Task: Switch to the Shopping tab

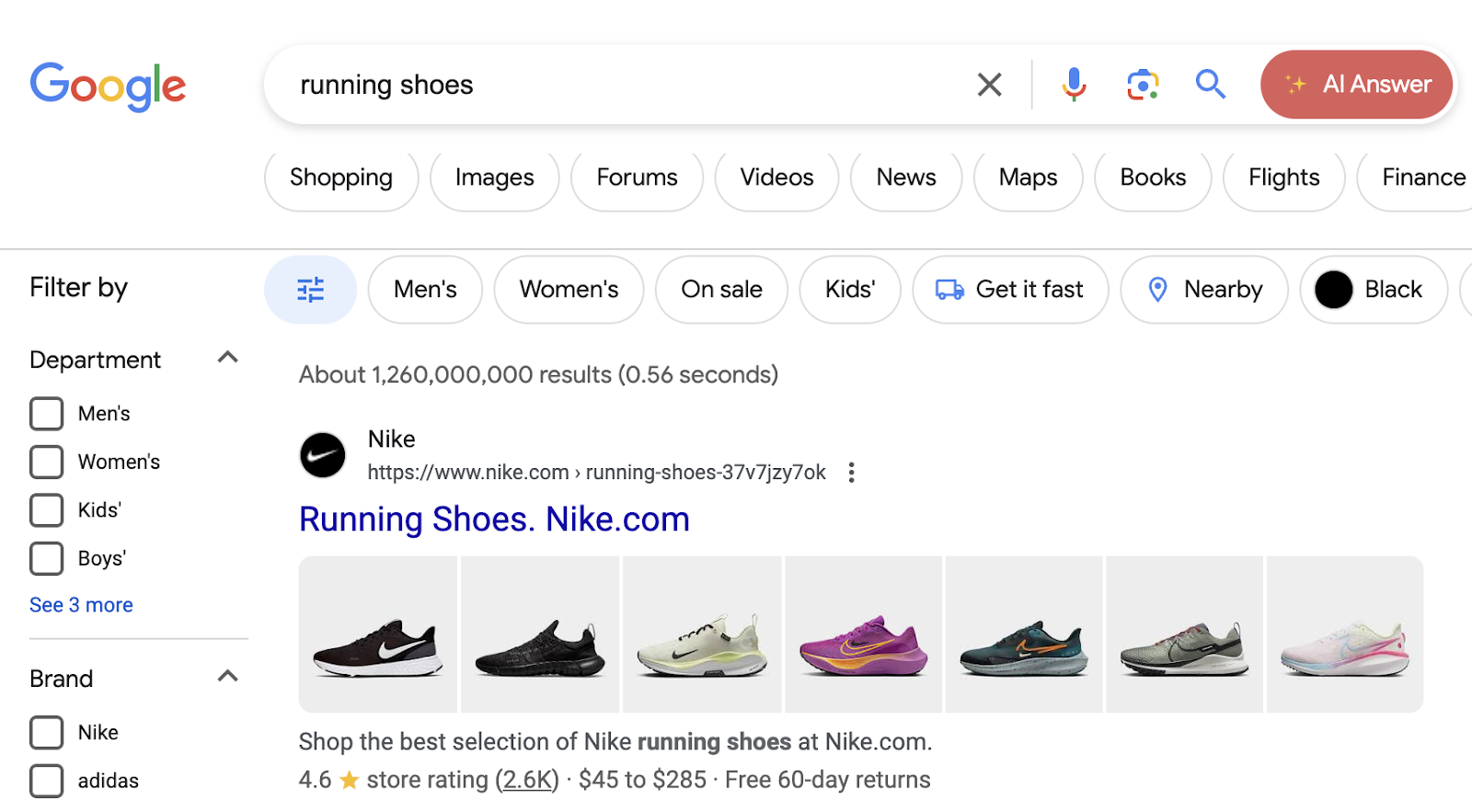Action: pyautogui.click(x=341, y=177)
